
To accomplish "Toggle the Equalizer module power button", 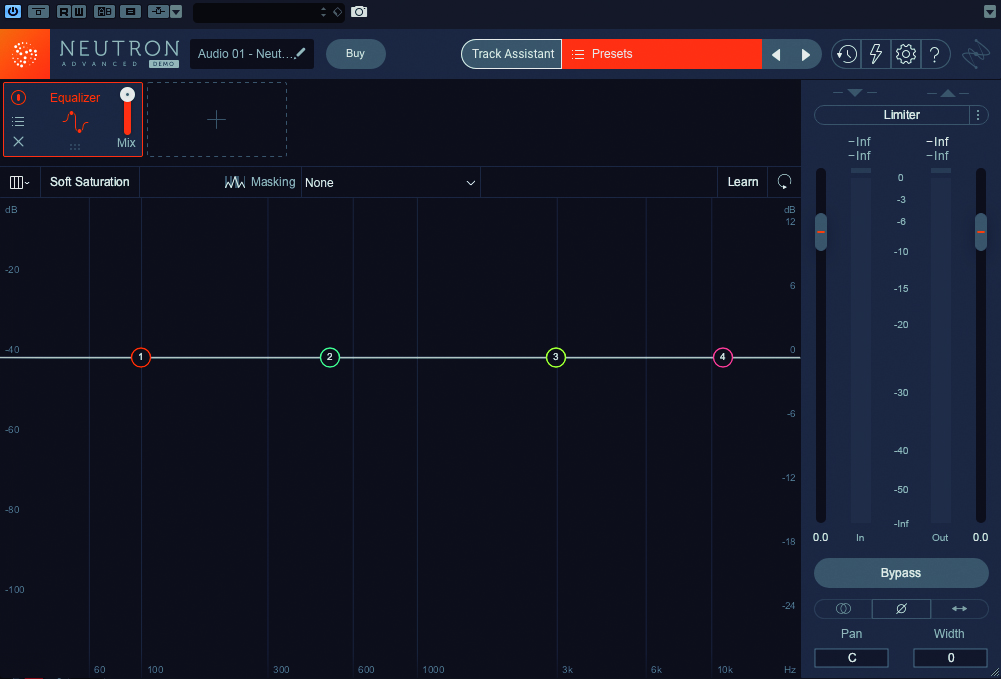I will 19,98.
